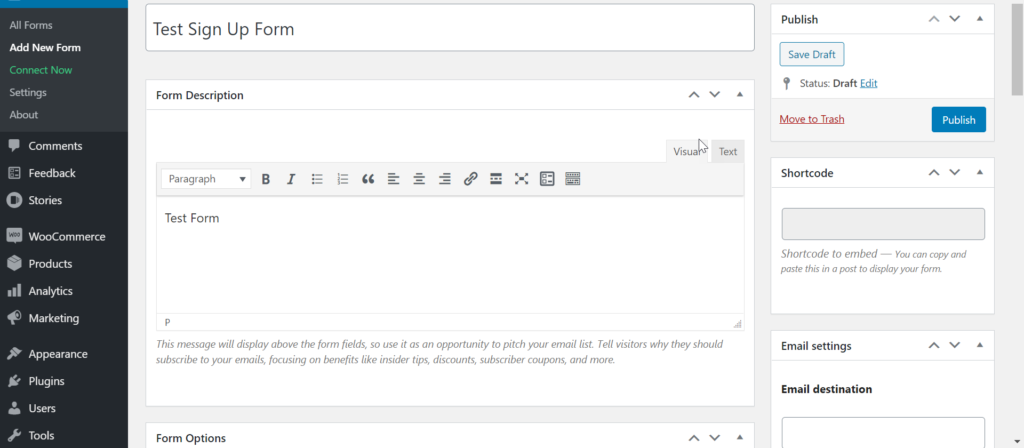This screenshot has height=448, width=1024.
Task: Insert or edit a link
Action: coord(470,179)
